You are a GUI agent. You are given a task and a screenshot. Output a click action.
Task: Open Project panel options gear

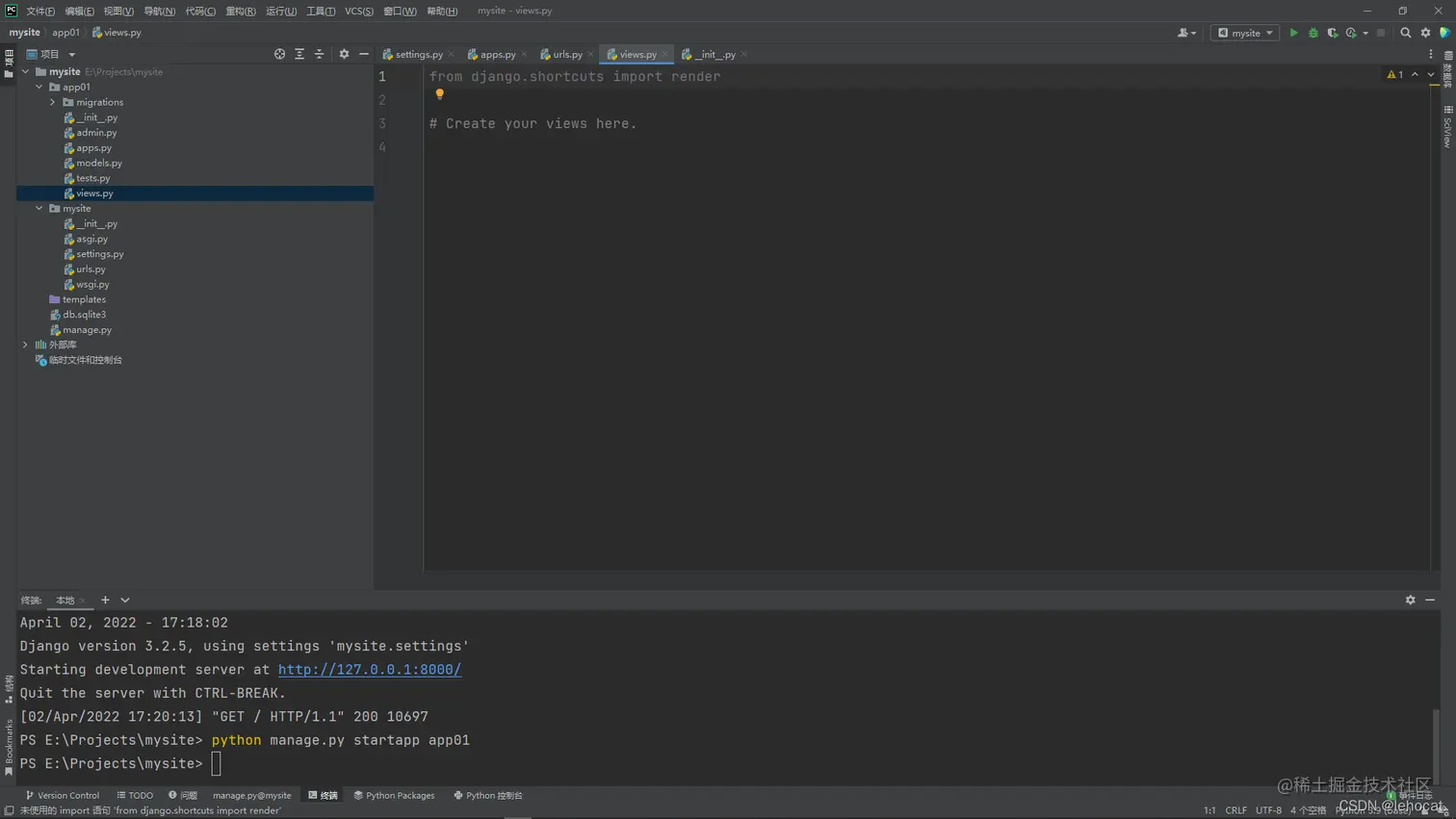[344, 54]
